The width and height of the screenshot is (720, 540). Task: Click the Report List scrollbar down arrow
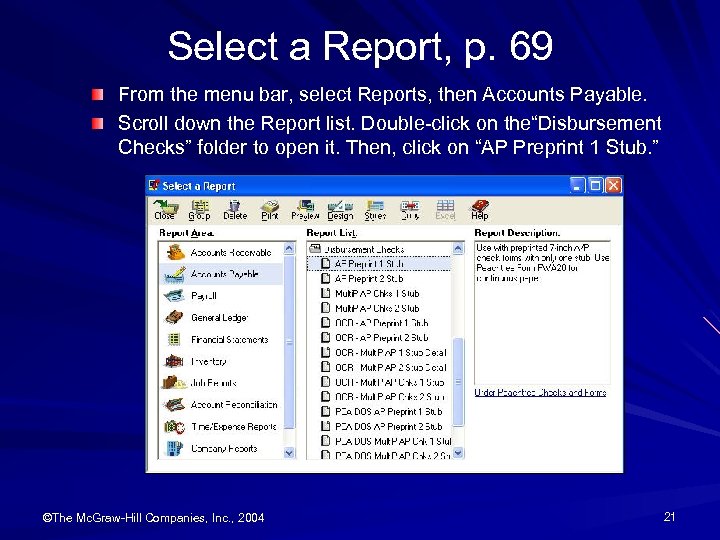click(458, 453)
